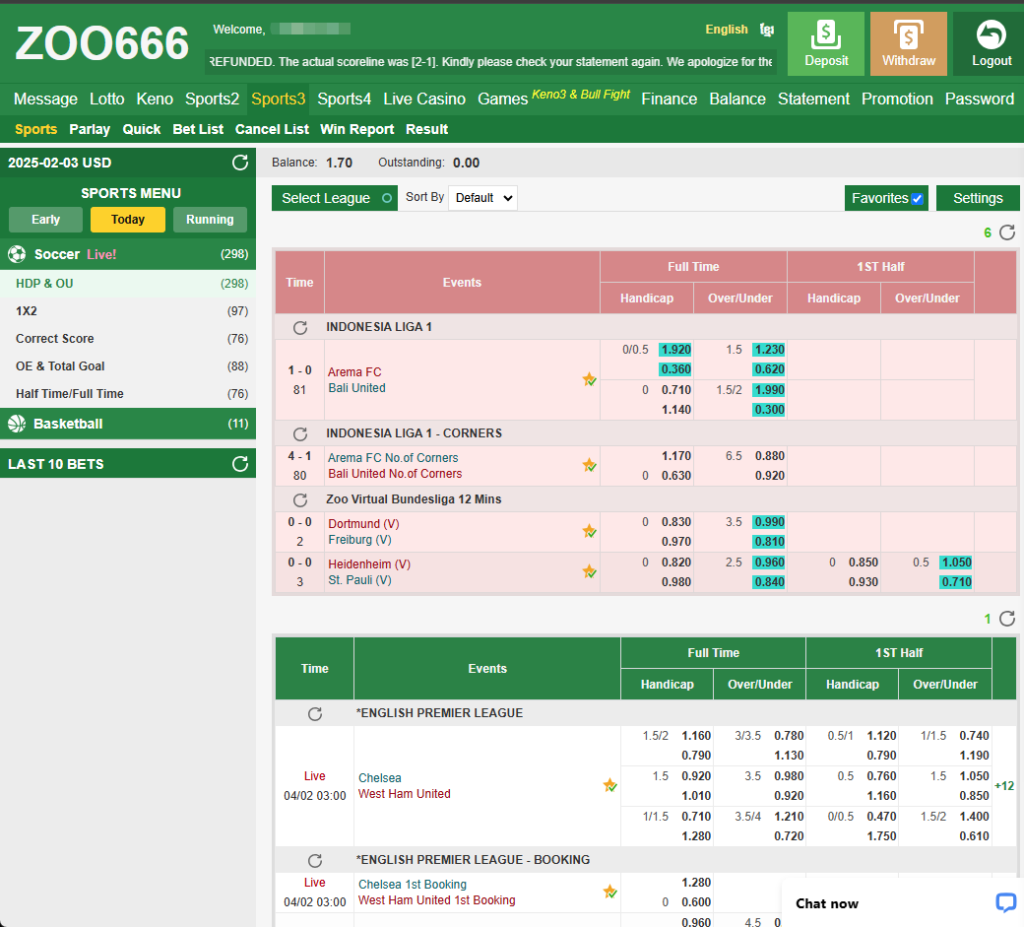1024x927 pixels.
Task: Open the Bet List sub-tab
Action: (198, 129)
